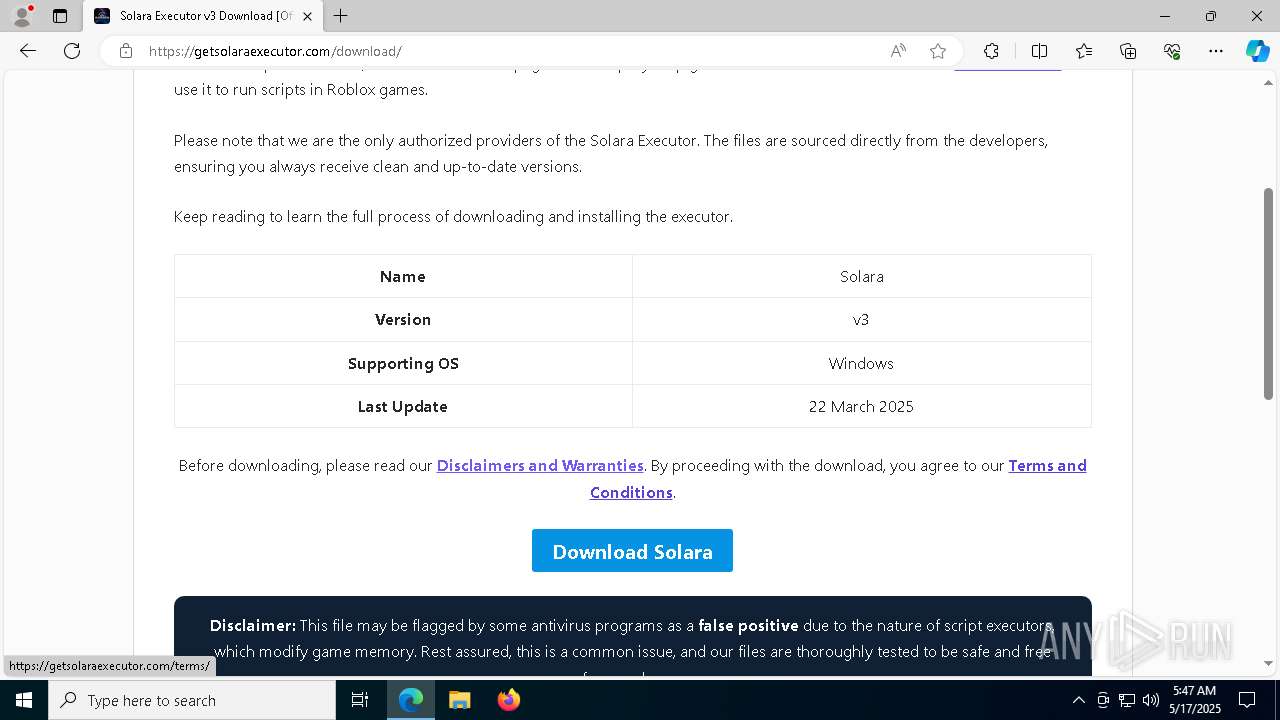Select the 'v3' version cell
The image size is (1280, 720).
(862, 320)
